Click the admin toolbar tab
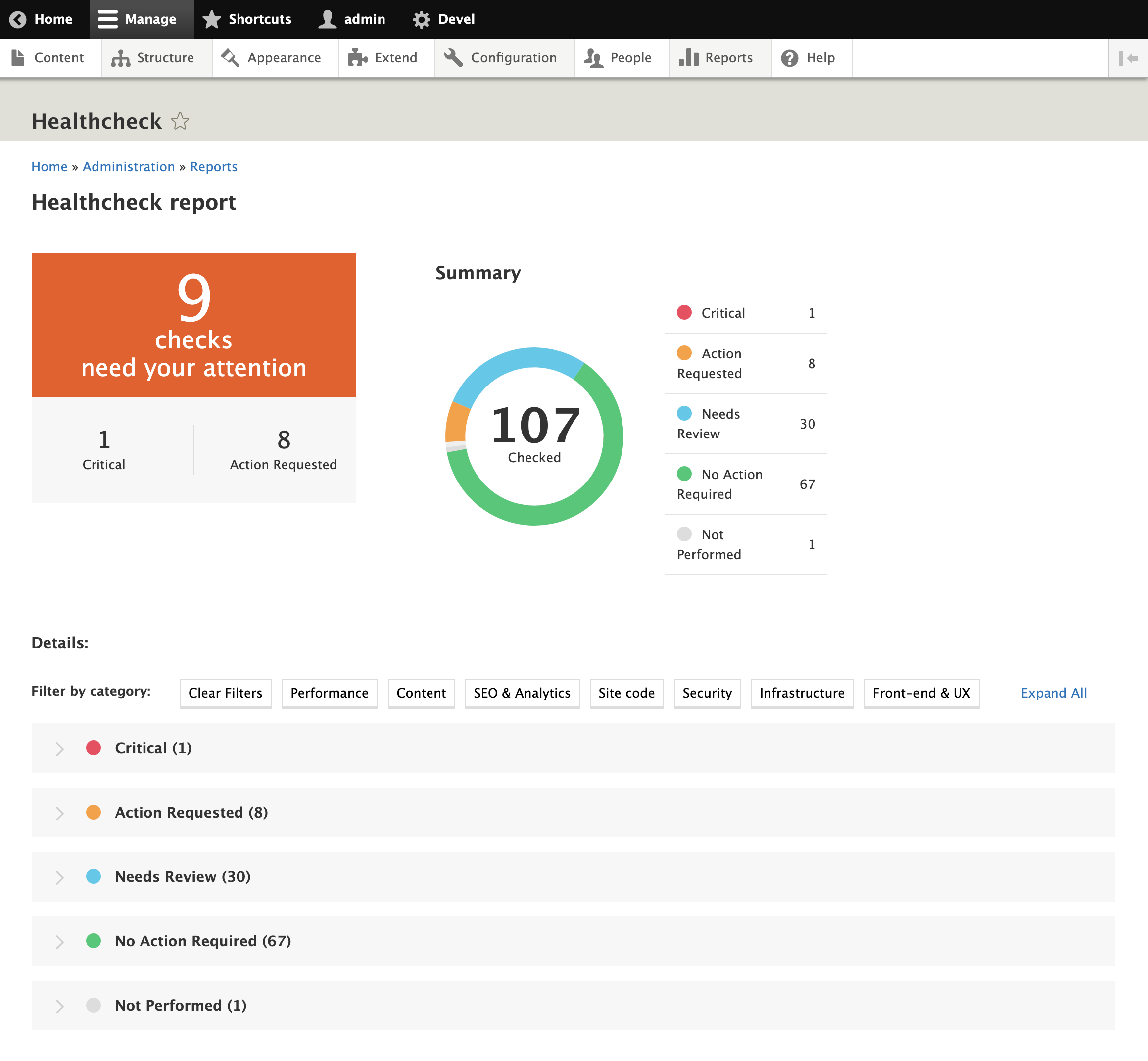Viewport: 1148px width, 1061px height. click(352, 19)
